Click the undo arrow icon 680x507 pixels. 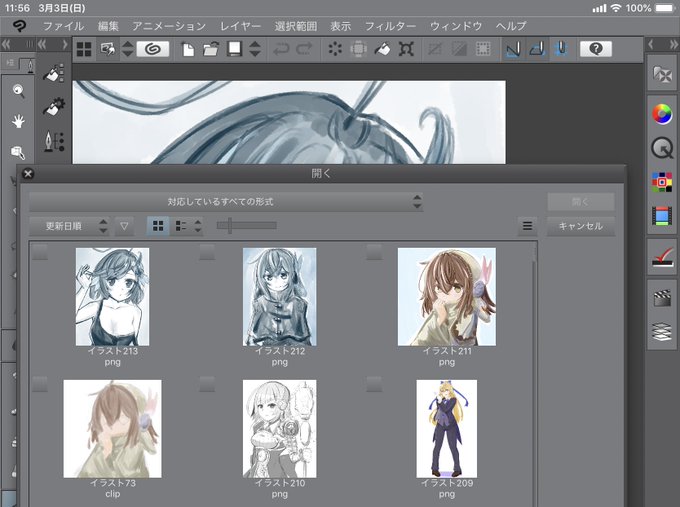coord(281,49)
